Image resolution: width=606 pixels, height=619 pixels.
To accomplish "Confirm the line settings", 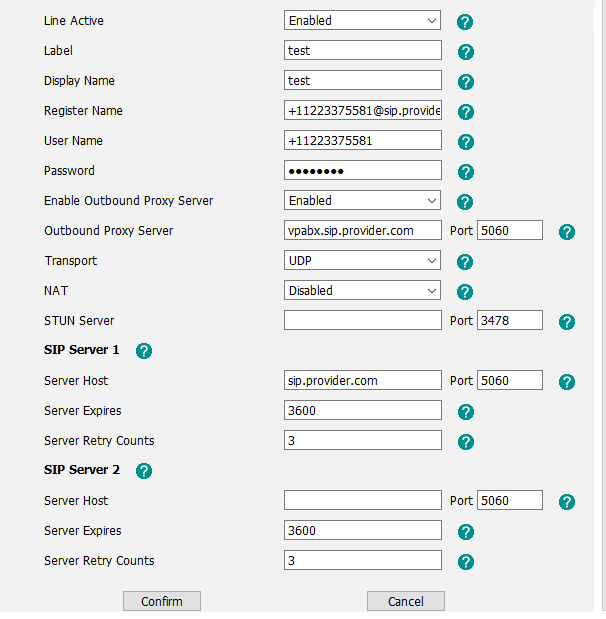I will [x=162, y=601].
